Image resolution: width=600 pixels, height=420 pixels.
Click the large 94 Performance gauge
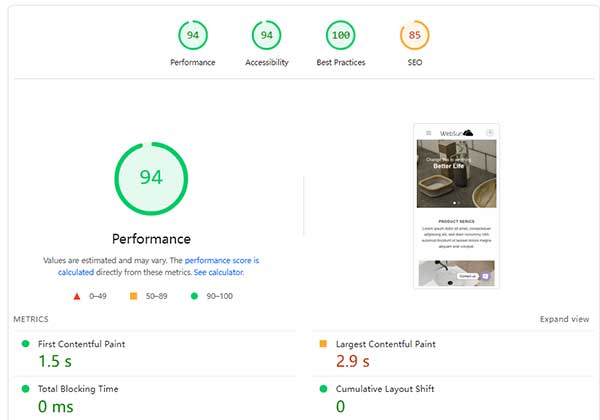[x=151, y=178]
